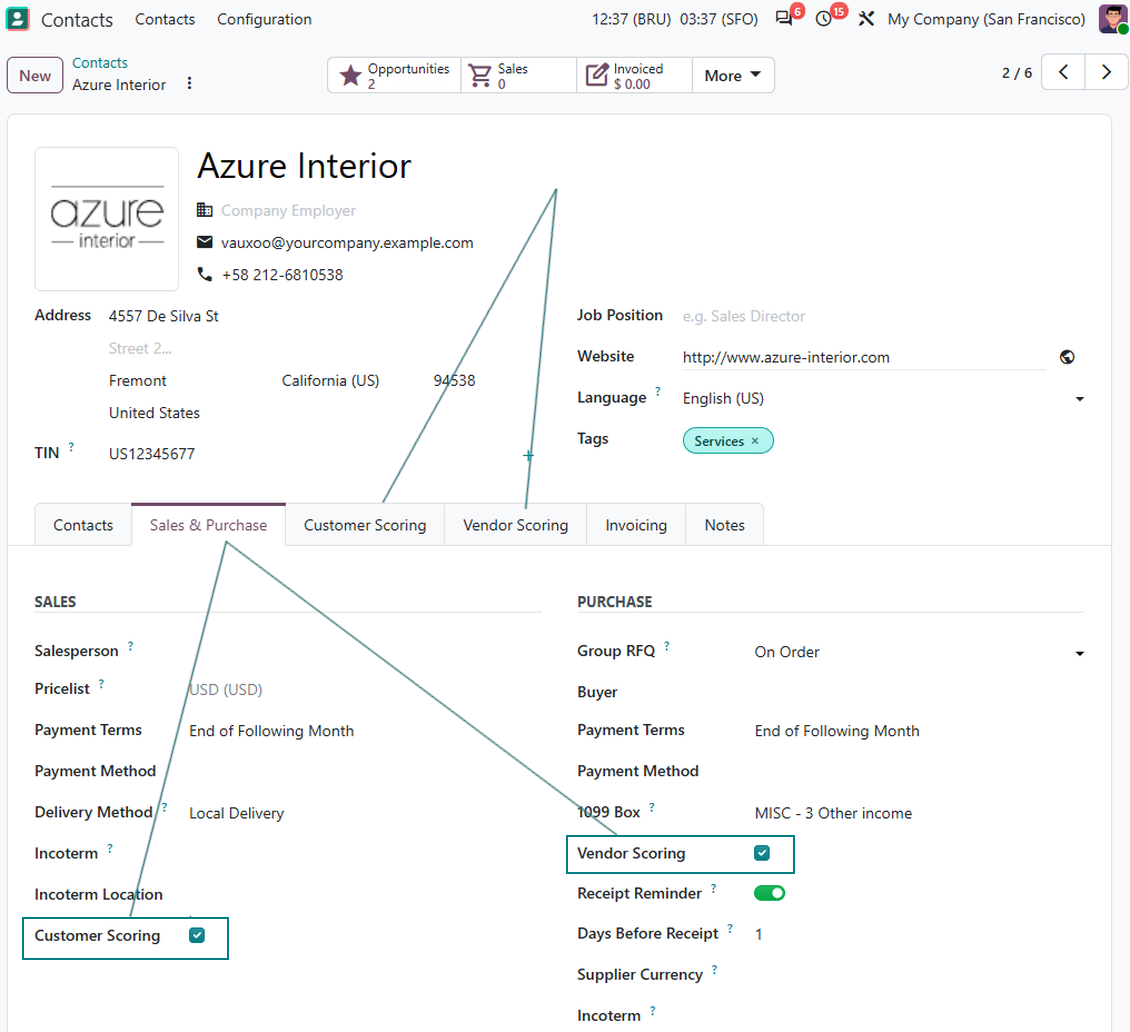Show Receipt Reminder help tooltip
The height and width of the screenshot is (1032, 1130).
click(713, 889)
